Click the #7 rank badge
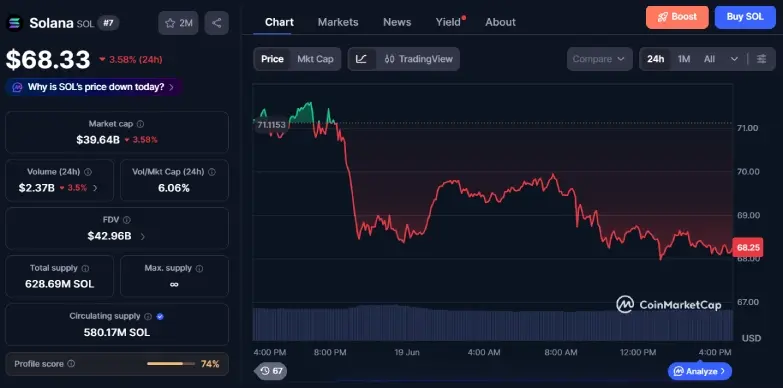This screenshot has height=388, width=783. click(108, 23)
